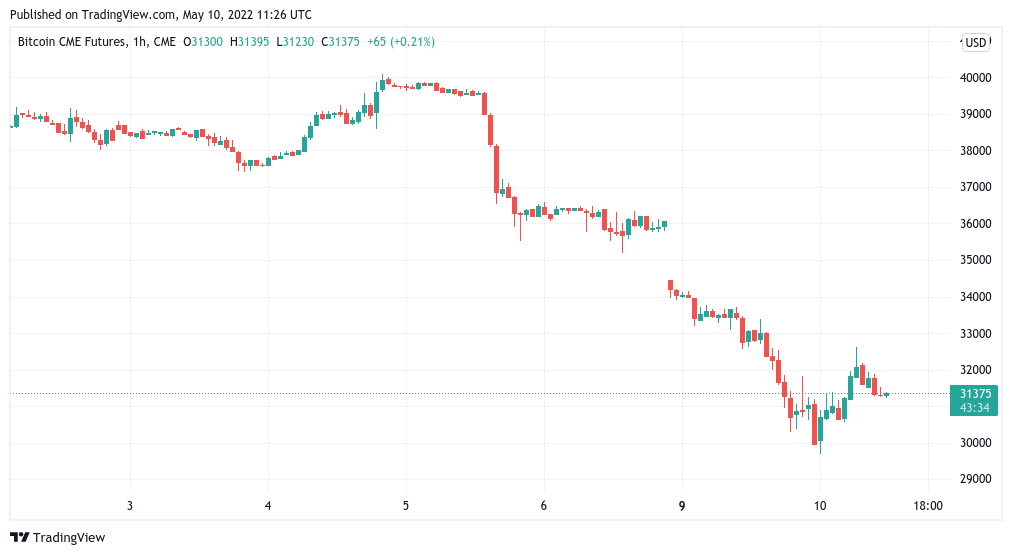Click the Bitcoin CME Futures symbol title

(x=72, y=42)
